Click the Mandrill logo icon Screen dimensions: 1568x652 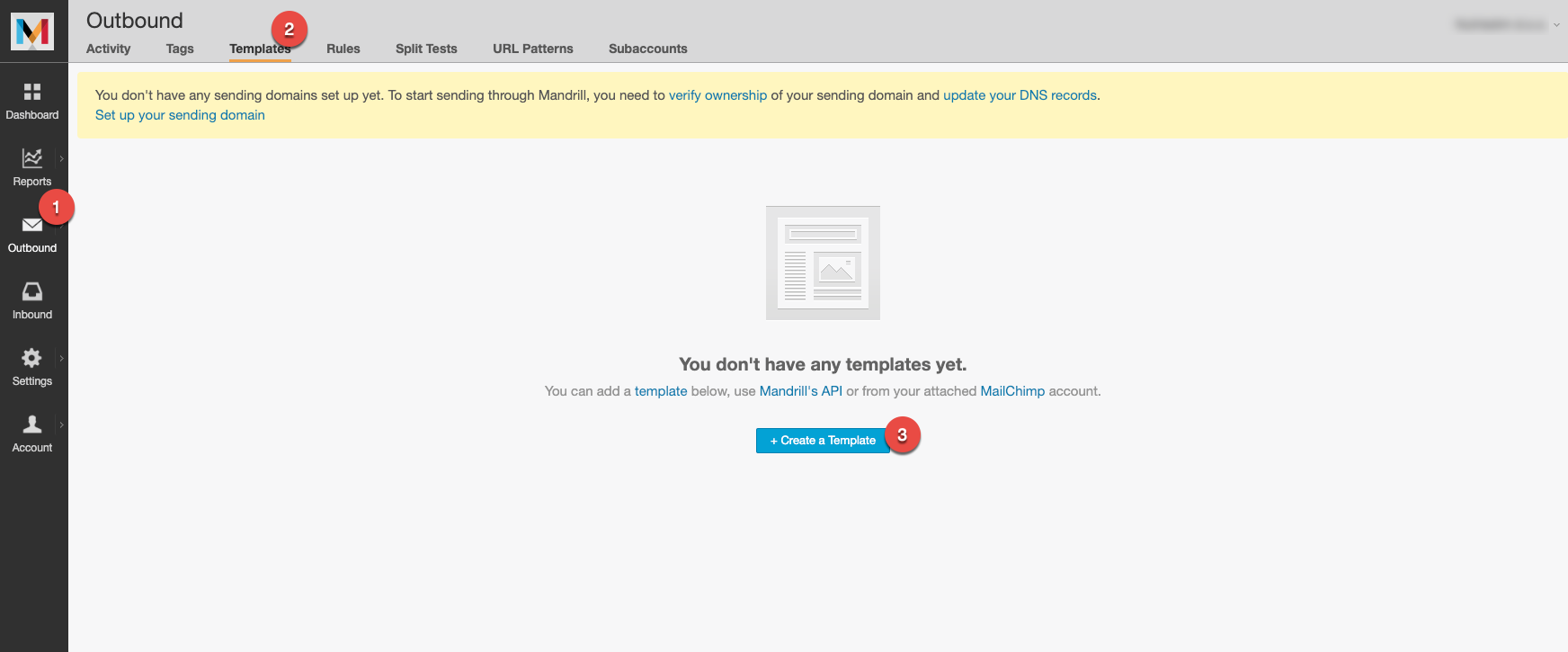coord(32,31)
